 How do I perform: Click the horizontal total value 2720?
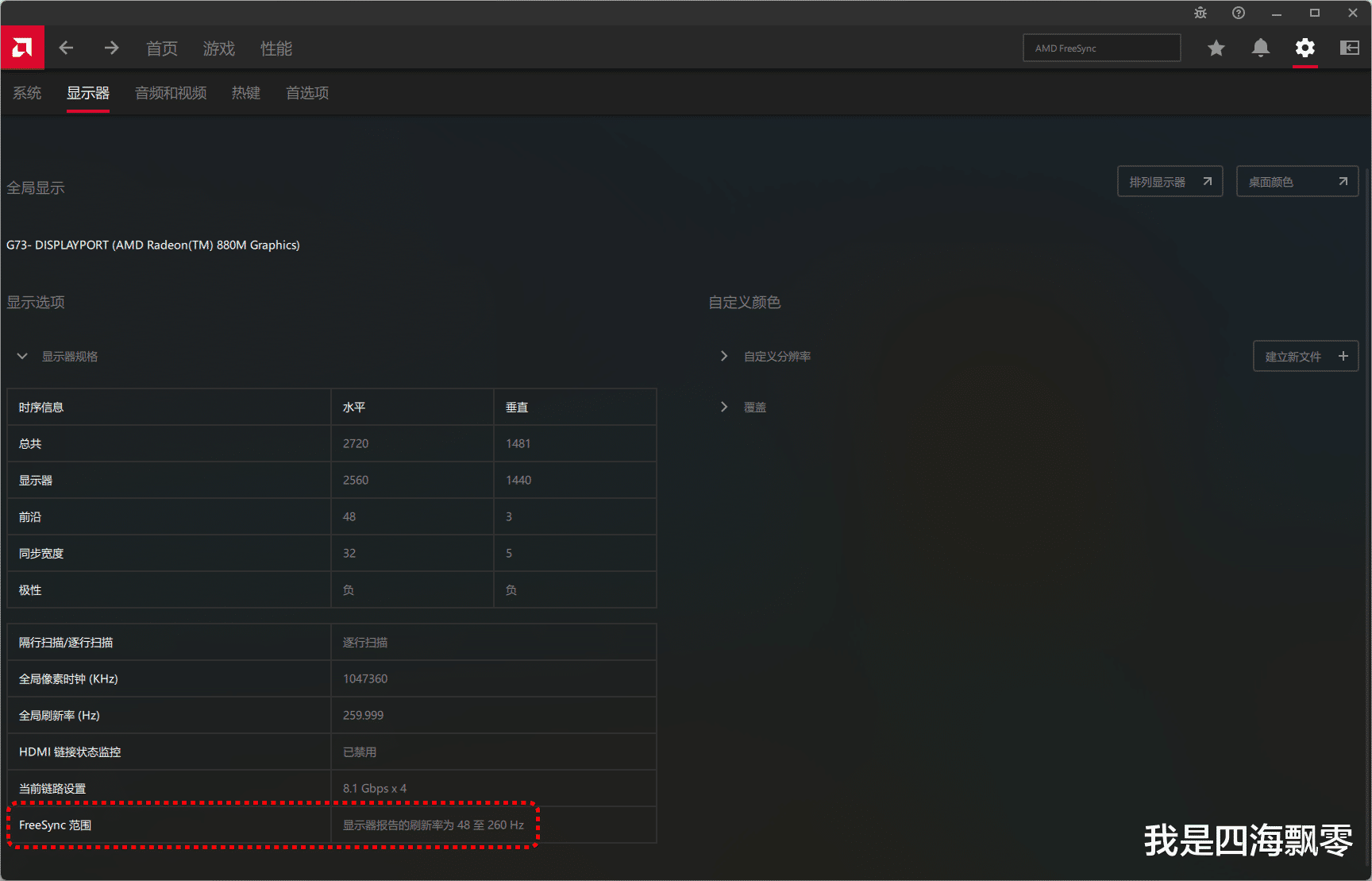pyautogui.click(x=356, y=444)
